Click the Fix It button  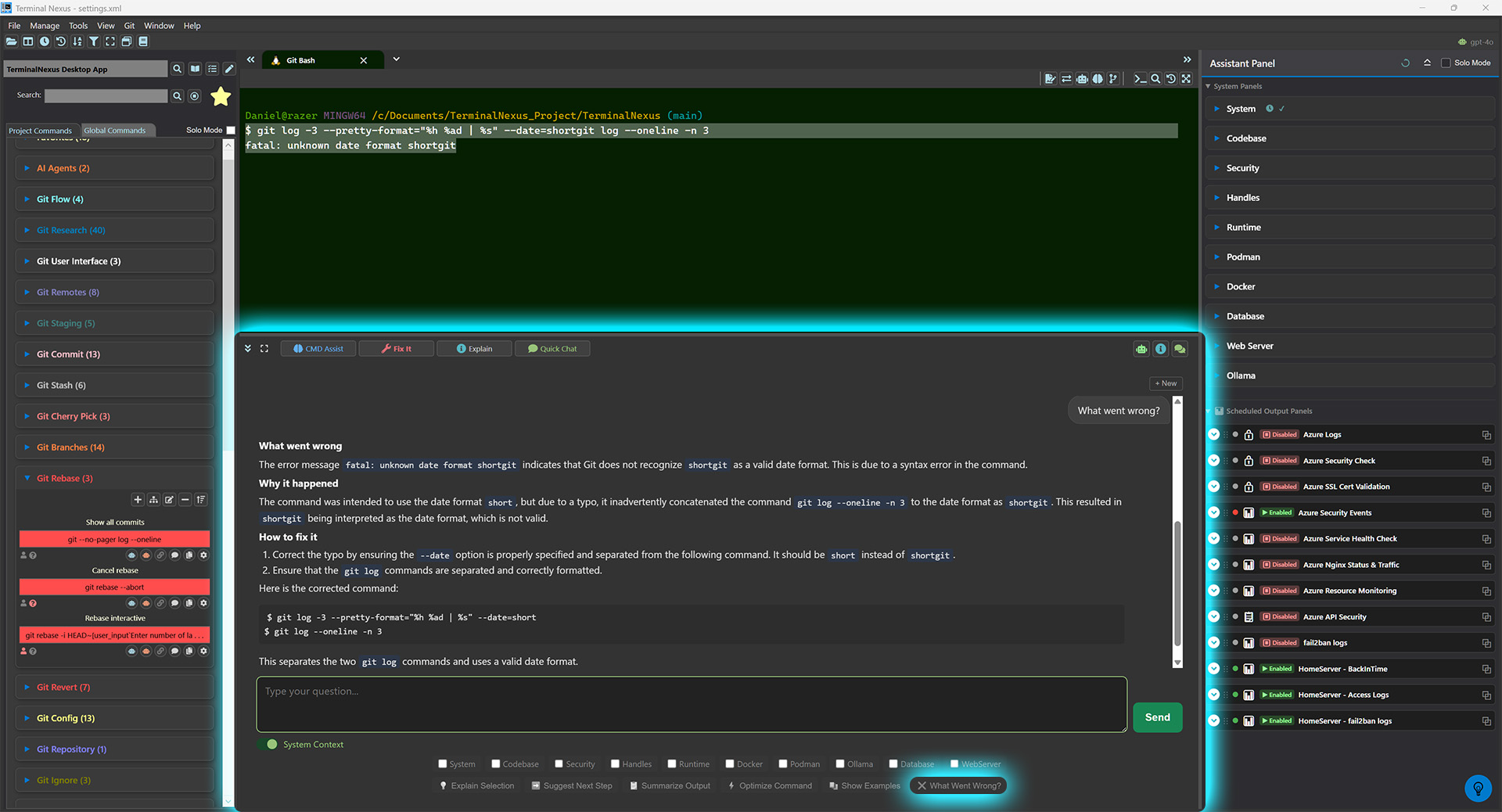397,349
